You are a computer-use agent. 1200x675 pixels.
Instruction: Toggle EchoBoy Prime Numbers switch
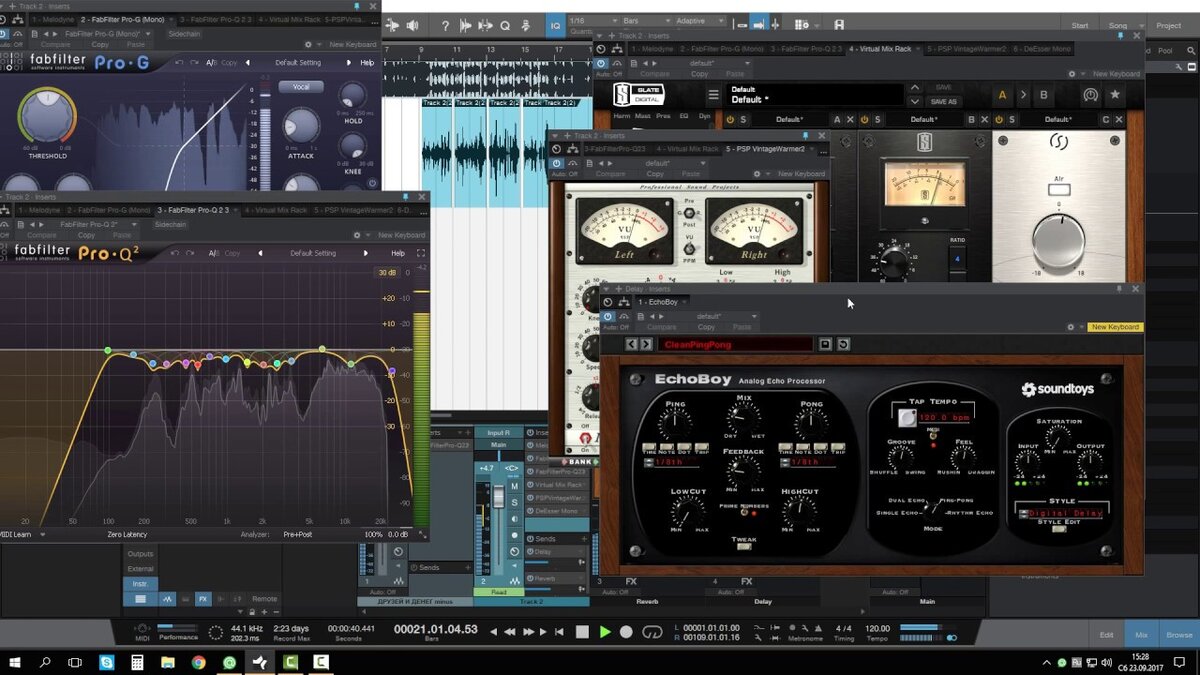click(x=744, y=515)
